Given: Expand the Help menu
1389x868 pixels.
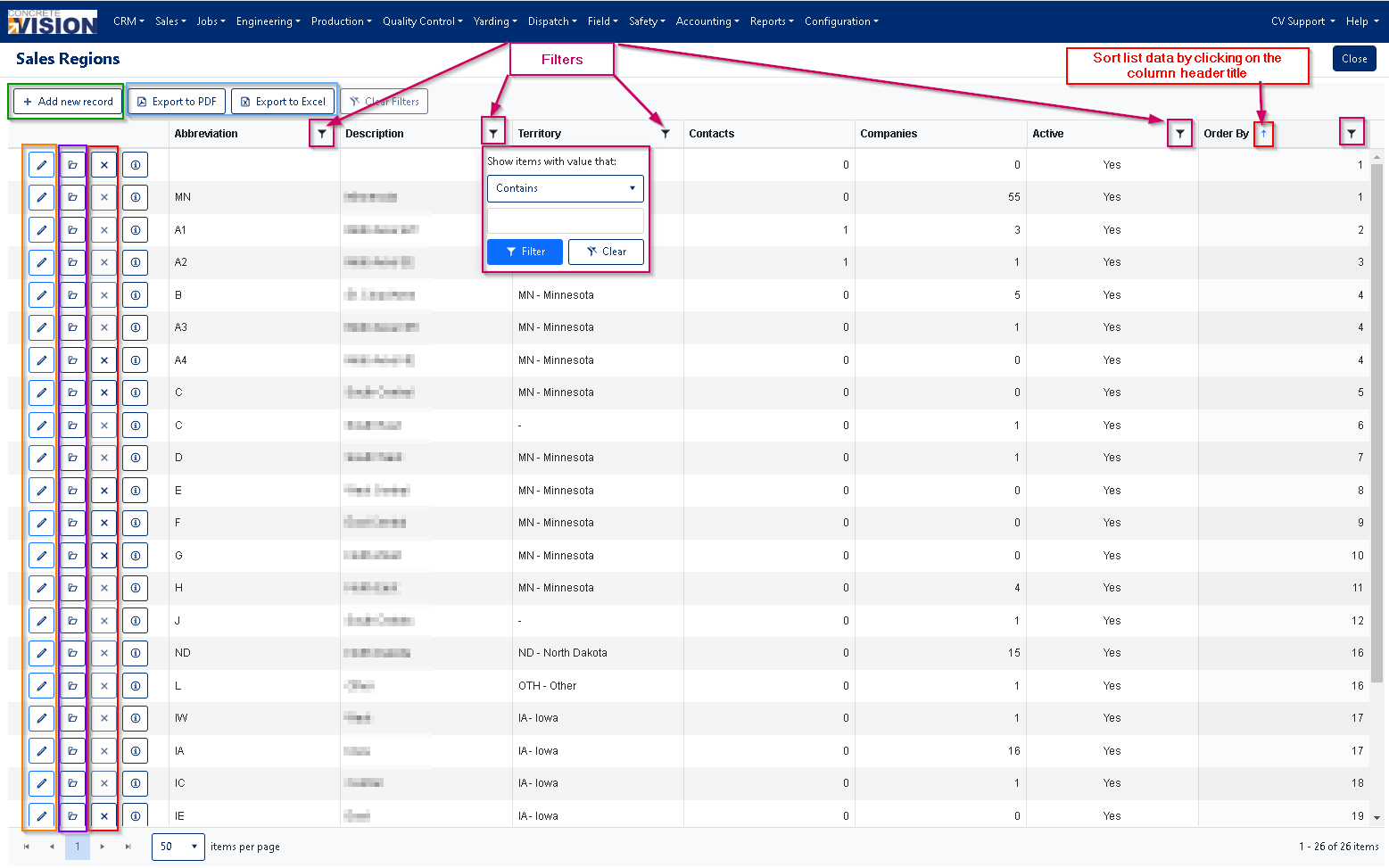Looking at the screenshot, I should [x=1361, y=21].
